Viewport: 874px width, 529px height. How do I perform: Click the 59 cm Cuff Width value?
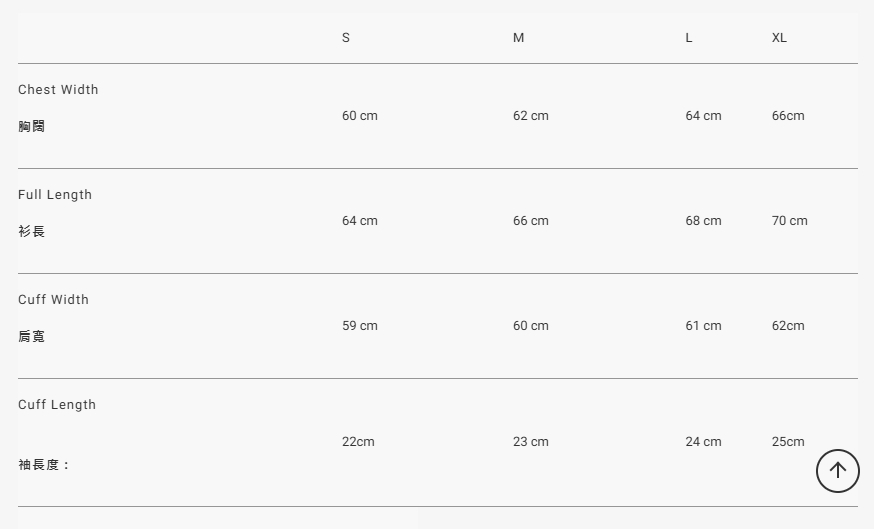[360, 326]
